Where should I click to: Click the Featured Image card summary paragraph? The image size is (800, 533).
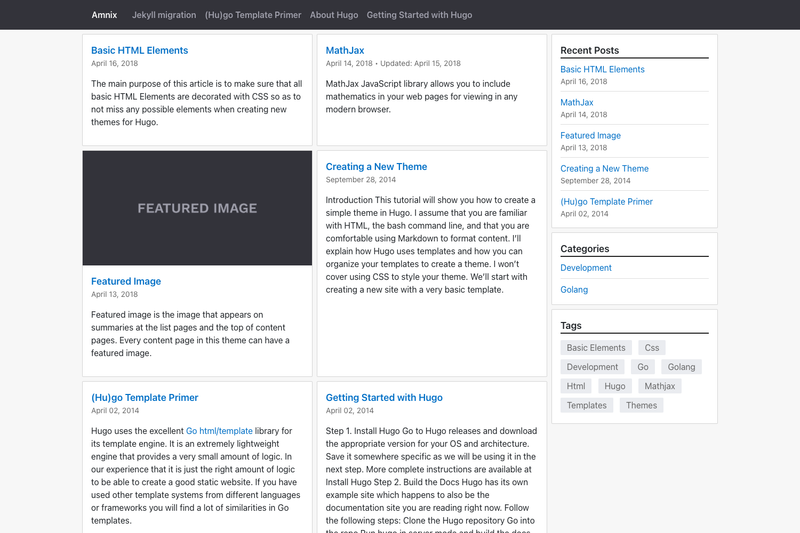190,334
